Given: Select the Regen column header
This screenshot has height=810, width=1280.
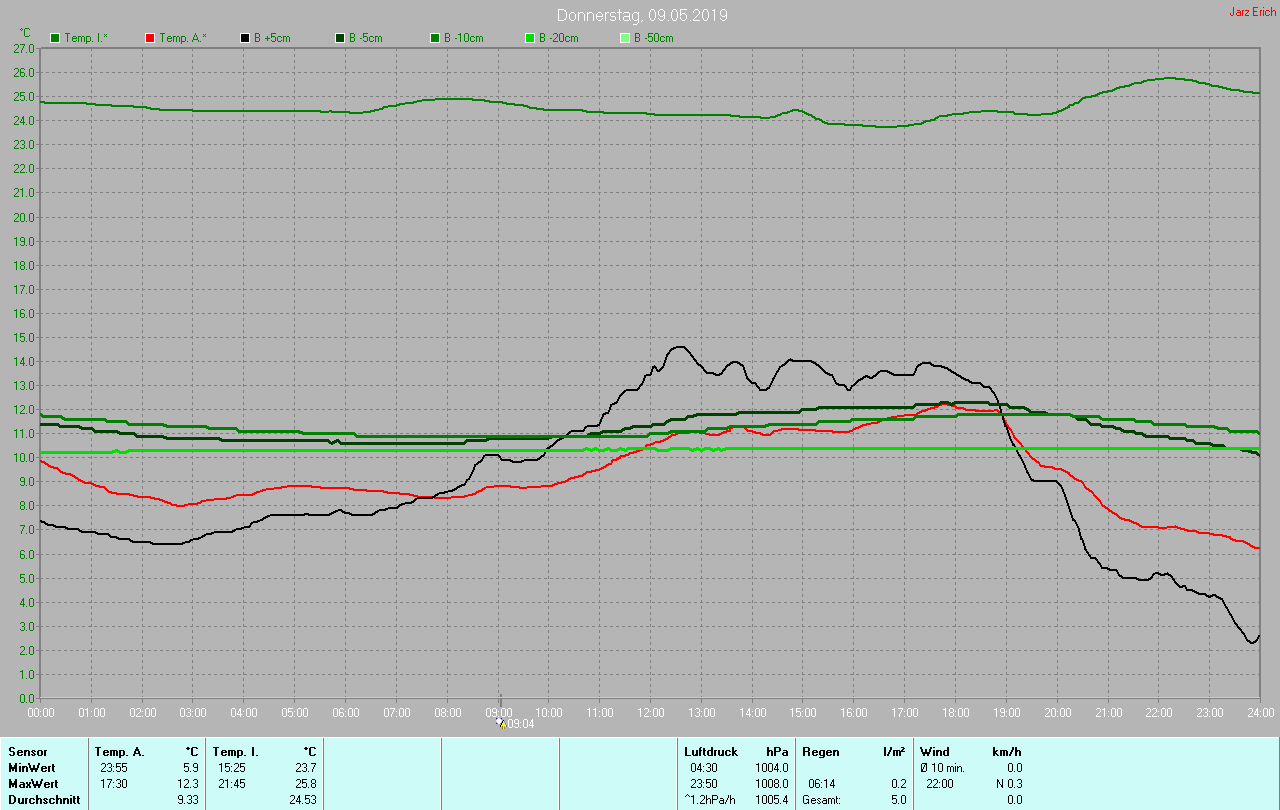Looking at the screenshot, I should tap(820, 751).
